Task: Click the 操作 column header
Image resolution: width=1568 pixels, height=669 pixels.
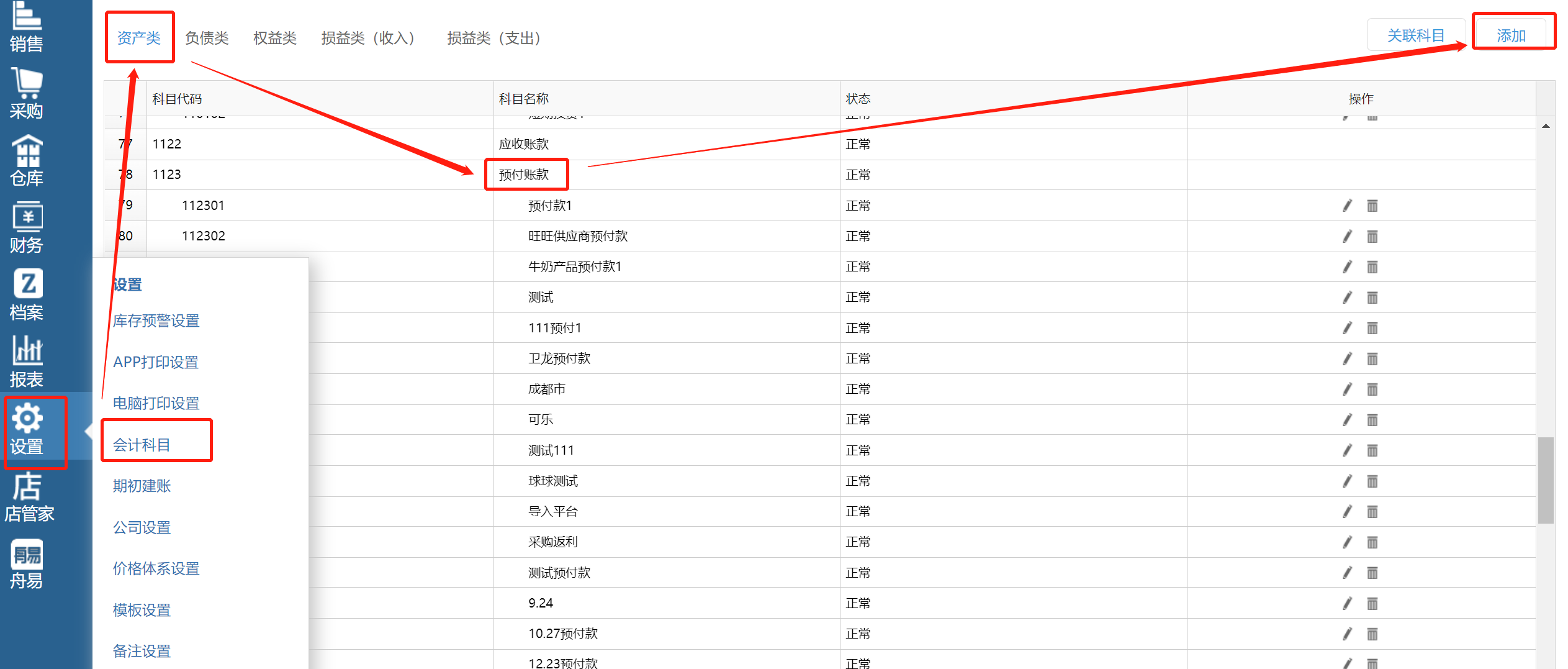Action: click(1361, 99)
